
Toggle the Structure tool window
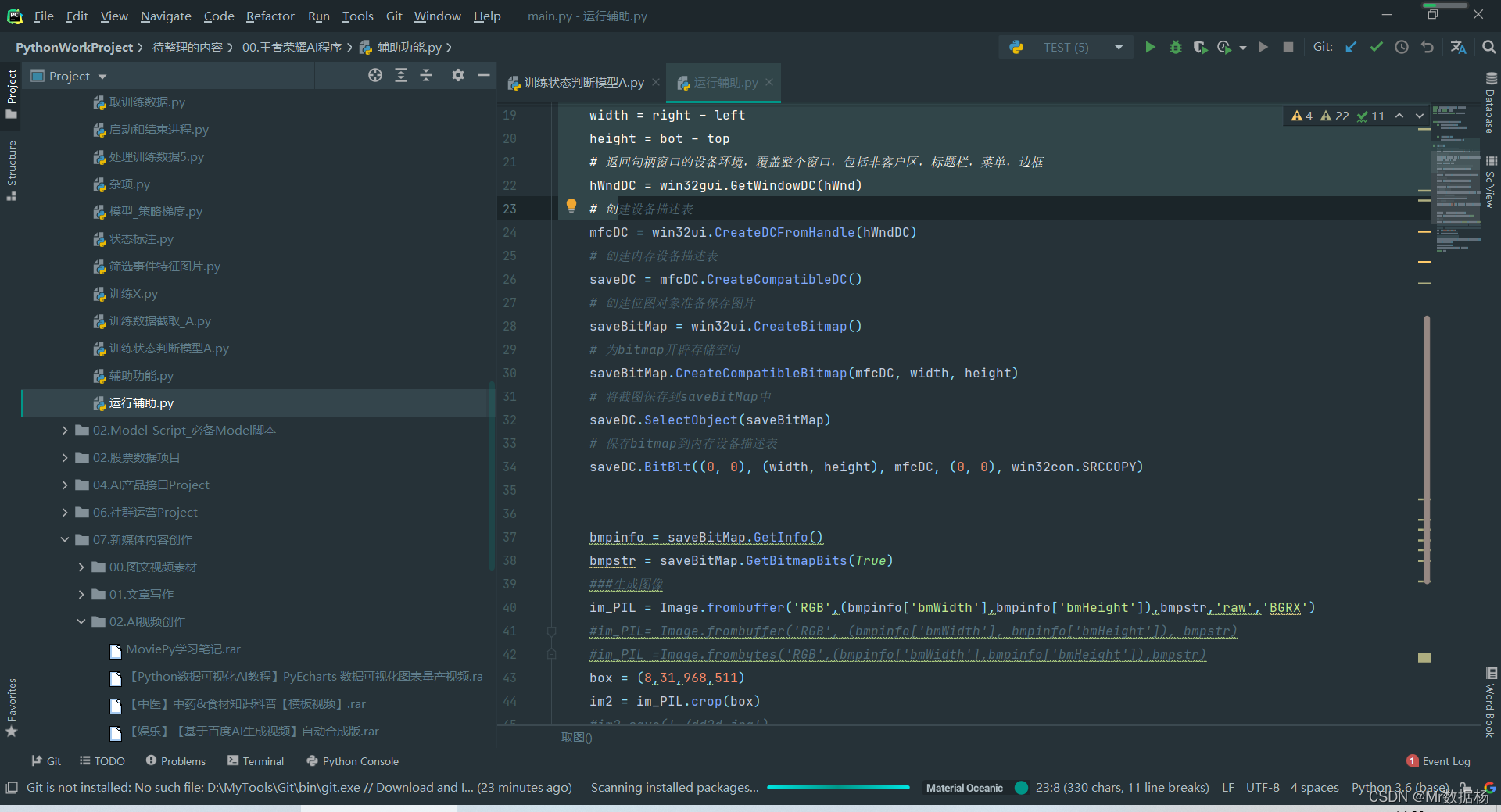click(12, 170)
